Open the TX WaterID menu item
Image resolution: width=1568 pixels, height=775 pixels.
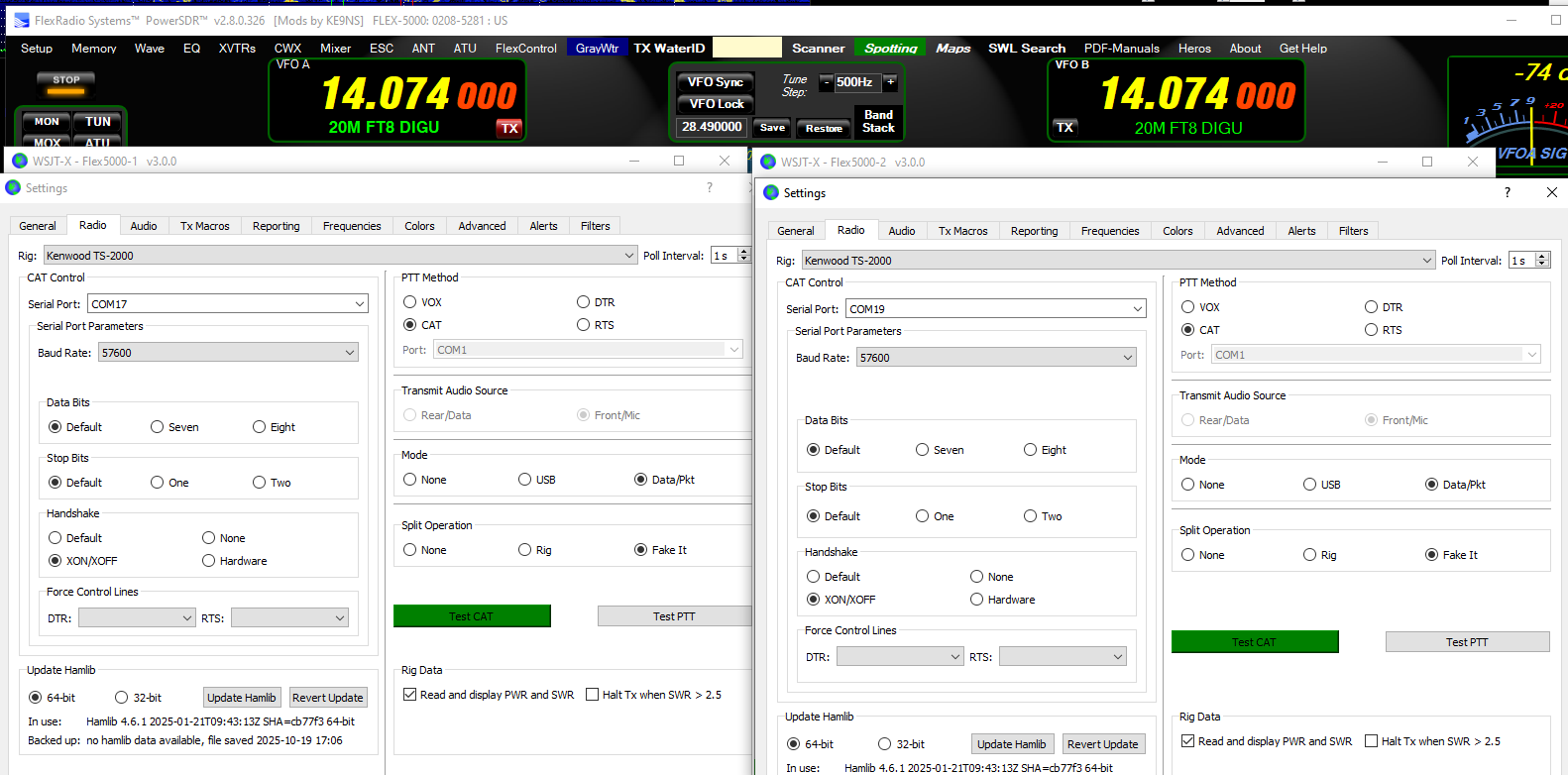(669, 48)
